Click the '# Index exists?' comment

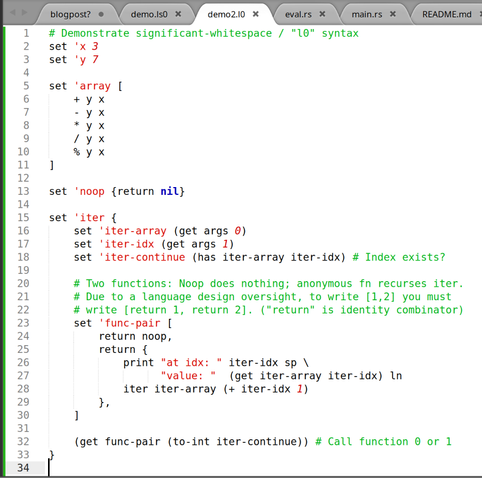click(x=399, y=257)
